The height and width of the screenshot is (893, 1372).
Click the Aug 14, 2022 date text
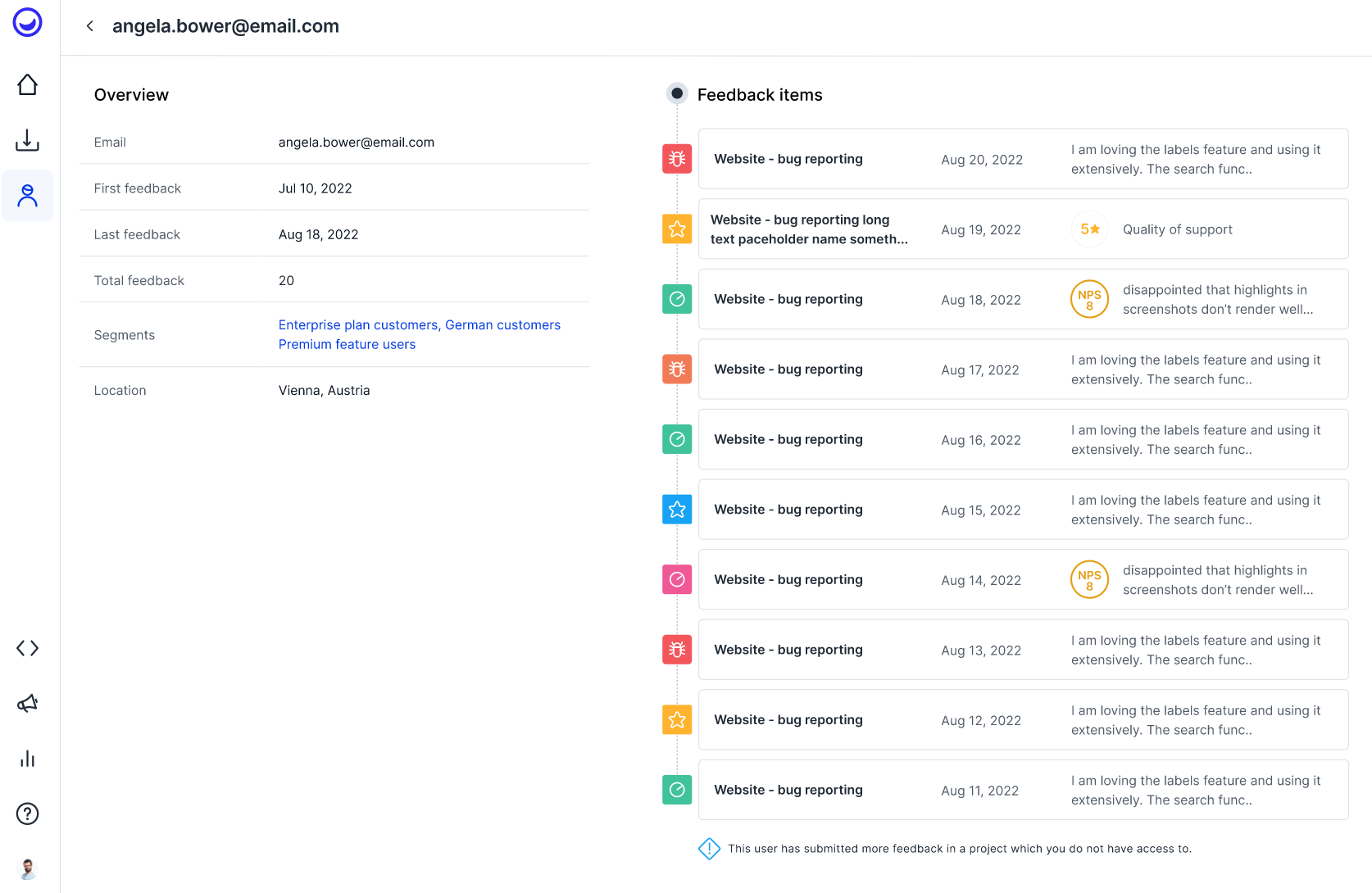981,580
